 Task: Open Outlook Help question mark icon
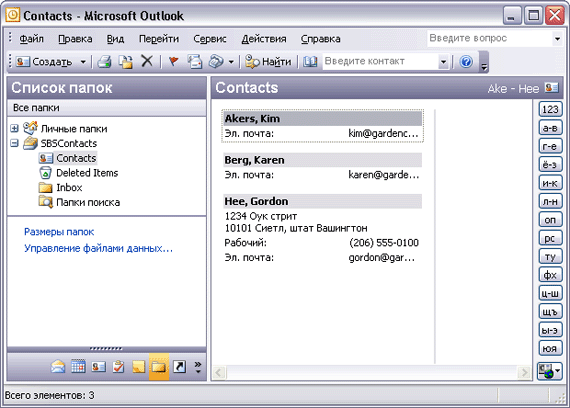click(466, 61)
